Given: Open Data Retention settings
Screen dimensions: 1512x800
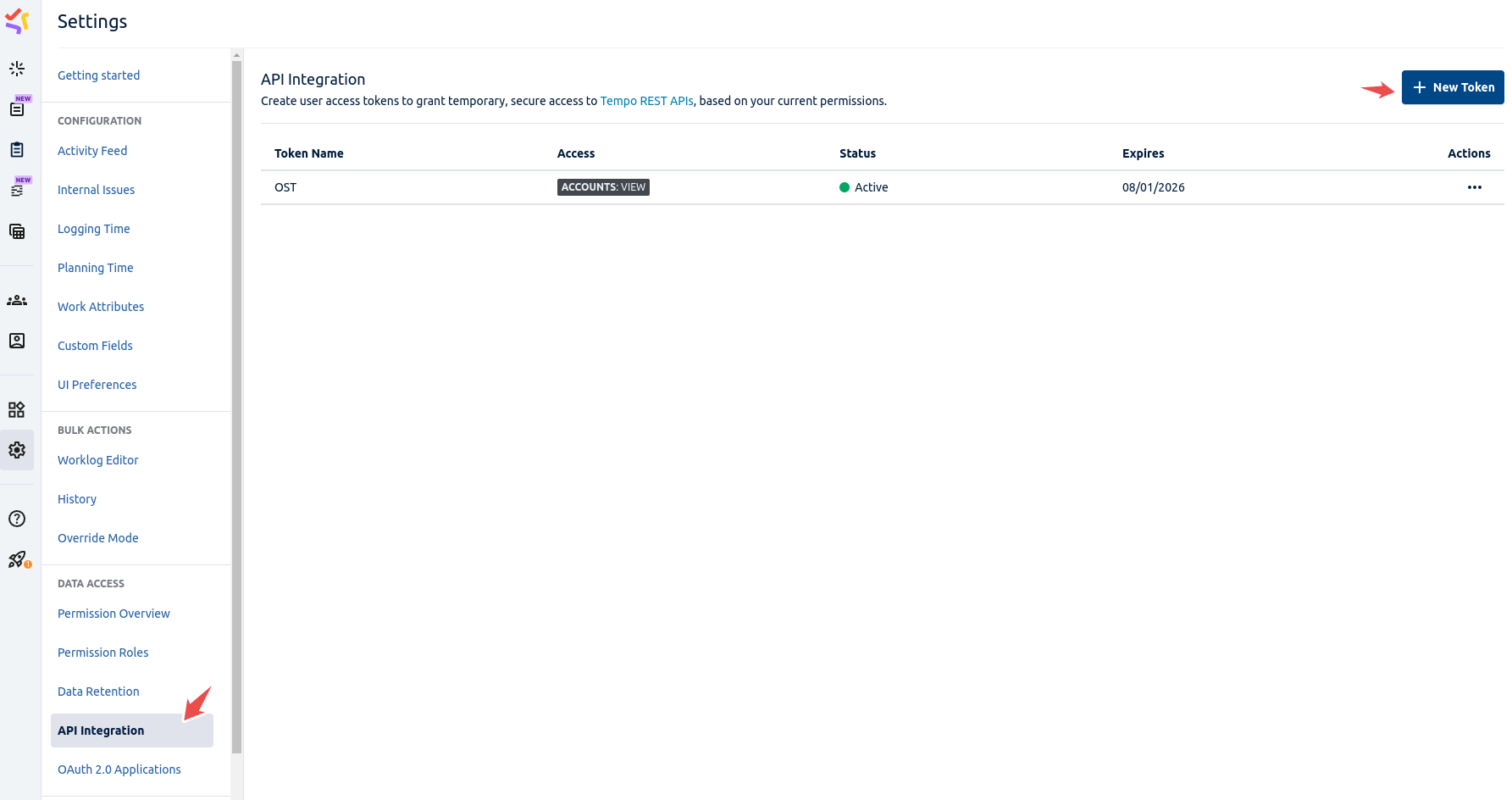Looking at the screenshot, I should [x=98, y=692].
